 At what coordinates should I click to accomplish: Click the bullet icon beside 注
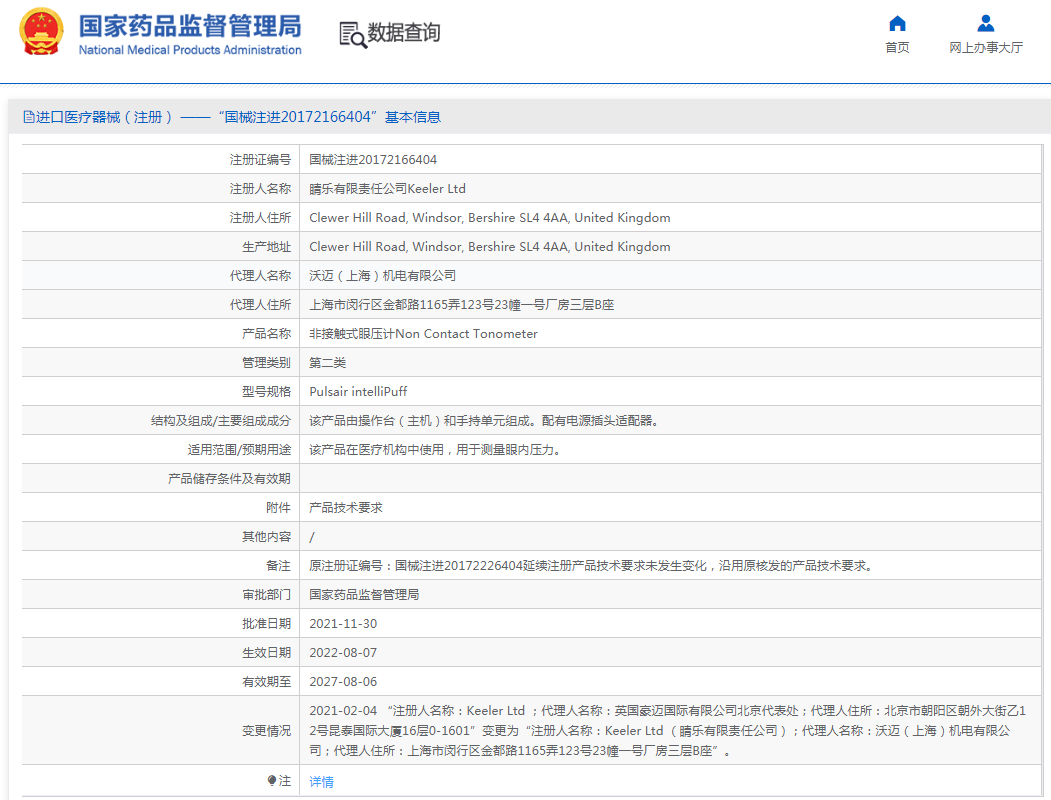pyautogui.click(x=271, y=780)
